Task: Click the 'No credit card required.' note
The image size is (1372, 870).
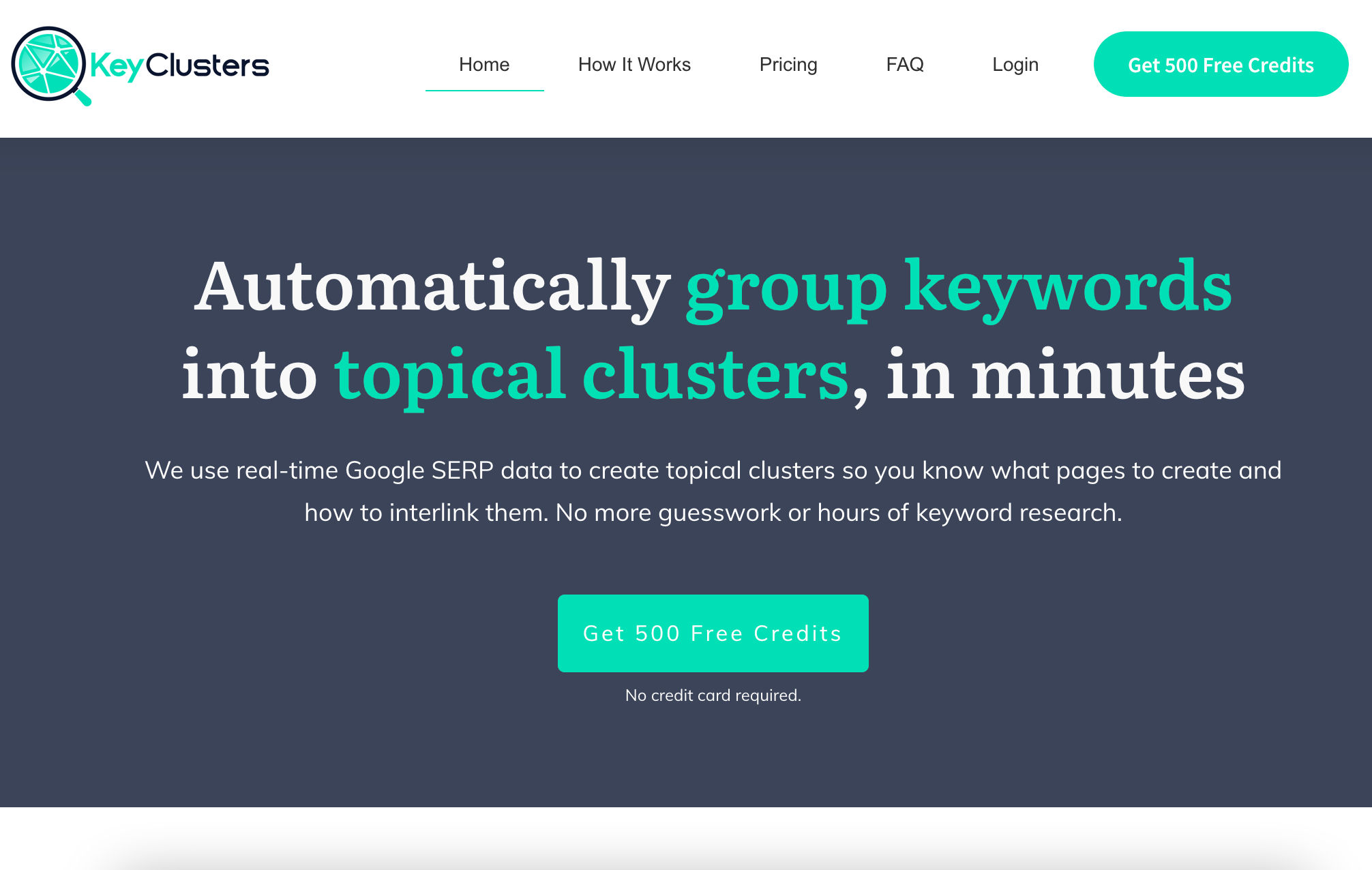Action: tap(713, 695)
